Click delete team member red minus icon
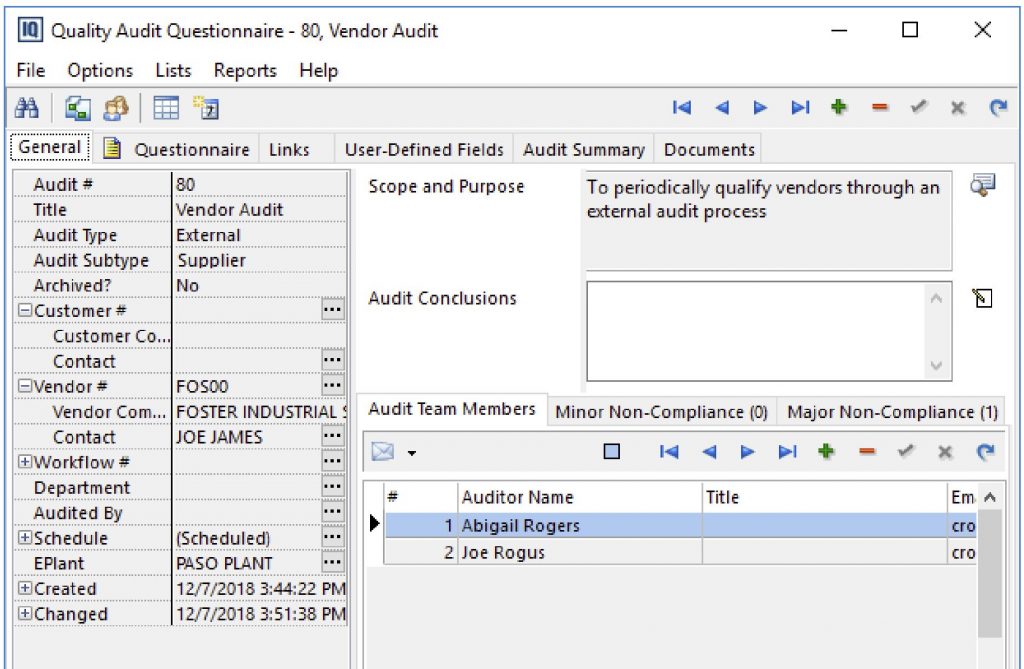This screenshot has width=1024, height=669. click(866, 452)
